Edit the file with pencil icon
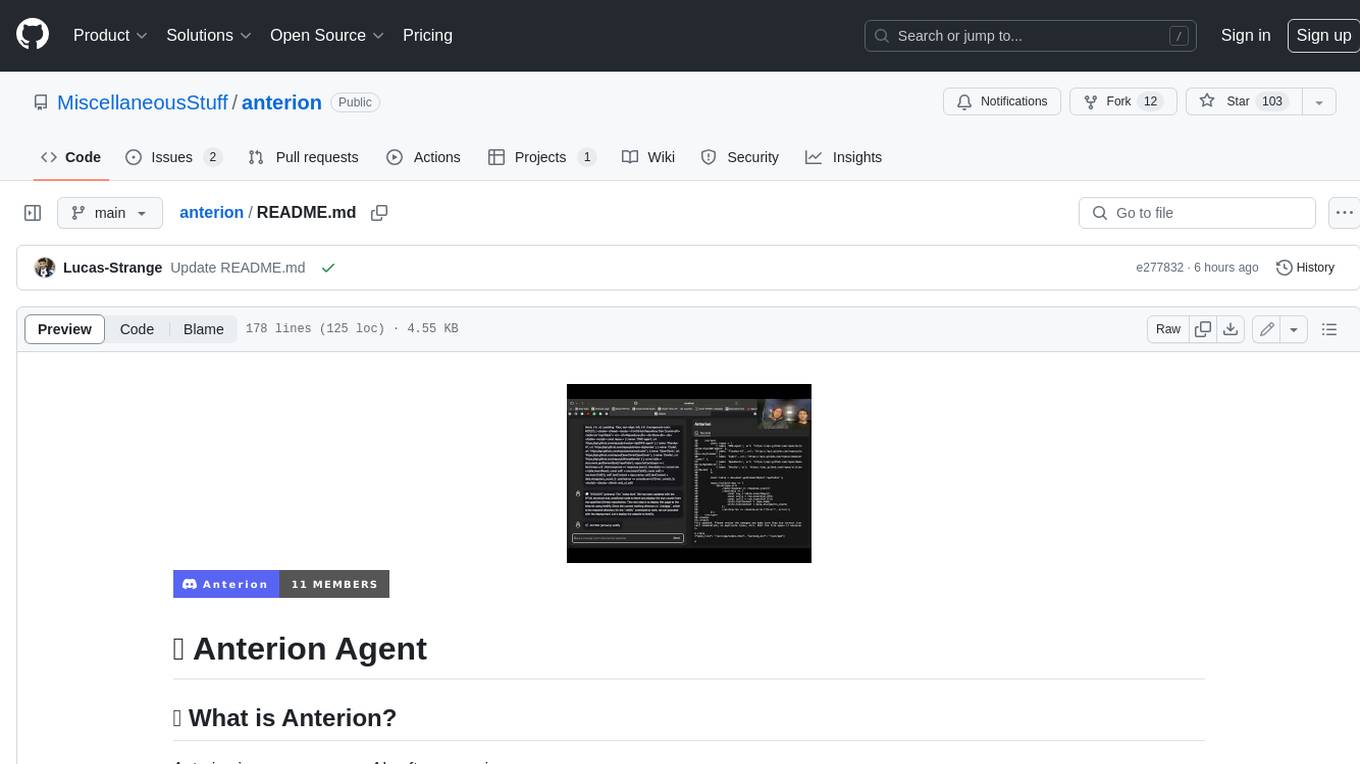 [x=1266, y=329]
